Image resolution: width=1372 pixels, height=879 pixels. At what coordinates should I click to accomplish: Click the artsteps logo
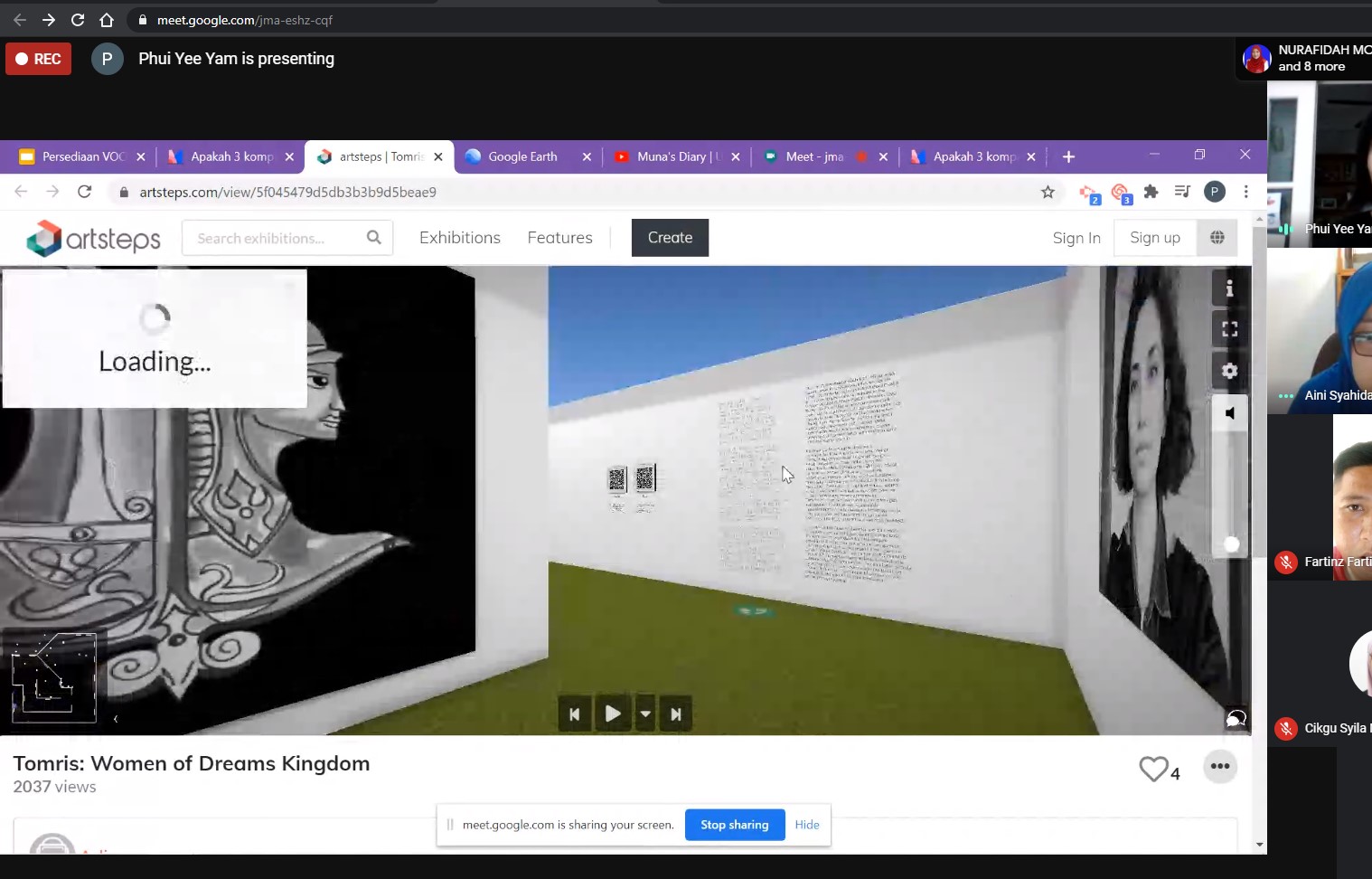(x=93, y=238)
